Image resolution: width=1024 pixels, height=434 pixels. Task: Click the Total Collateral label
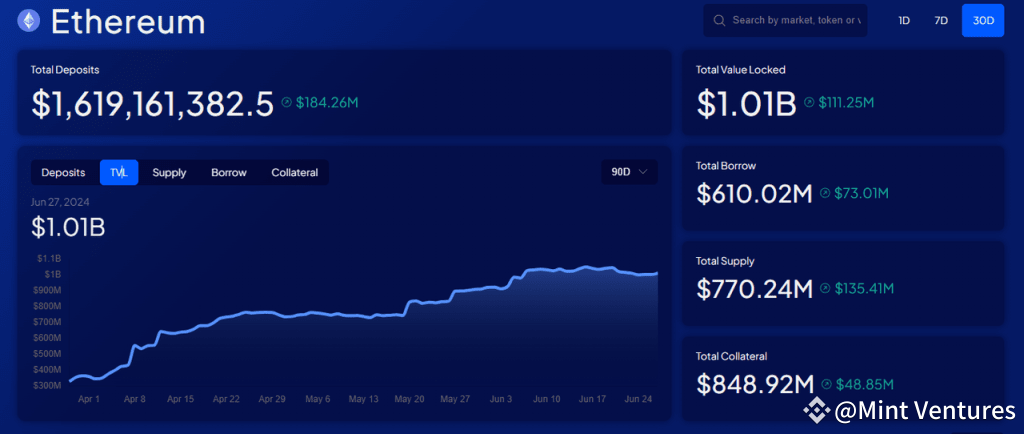coord(731,356)
